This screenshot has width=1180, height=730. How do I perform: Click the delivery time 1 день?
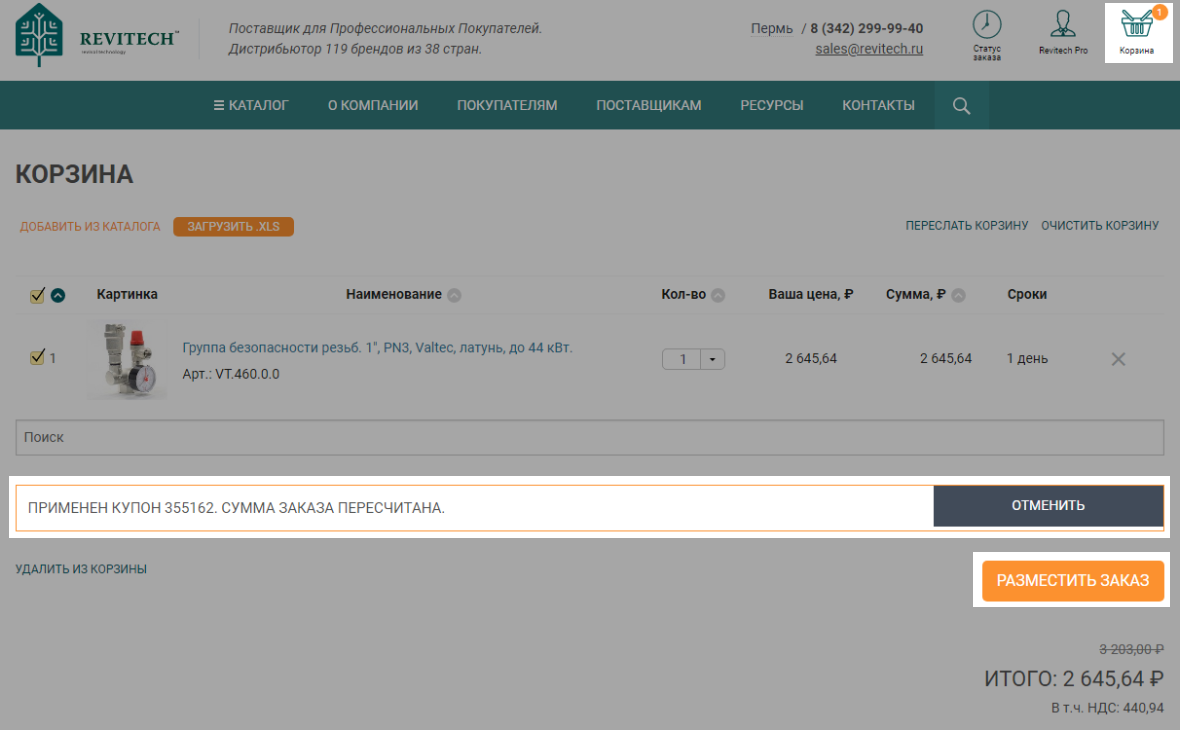point(1027,359)
